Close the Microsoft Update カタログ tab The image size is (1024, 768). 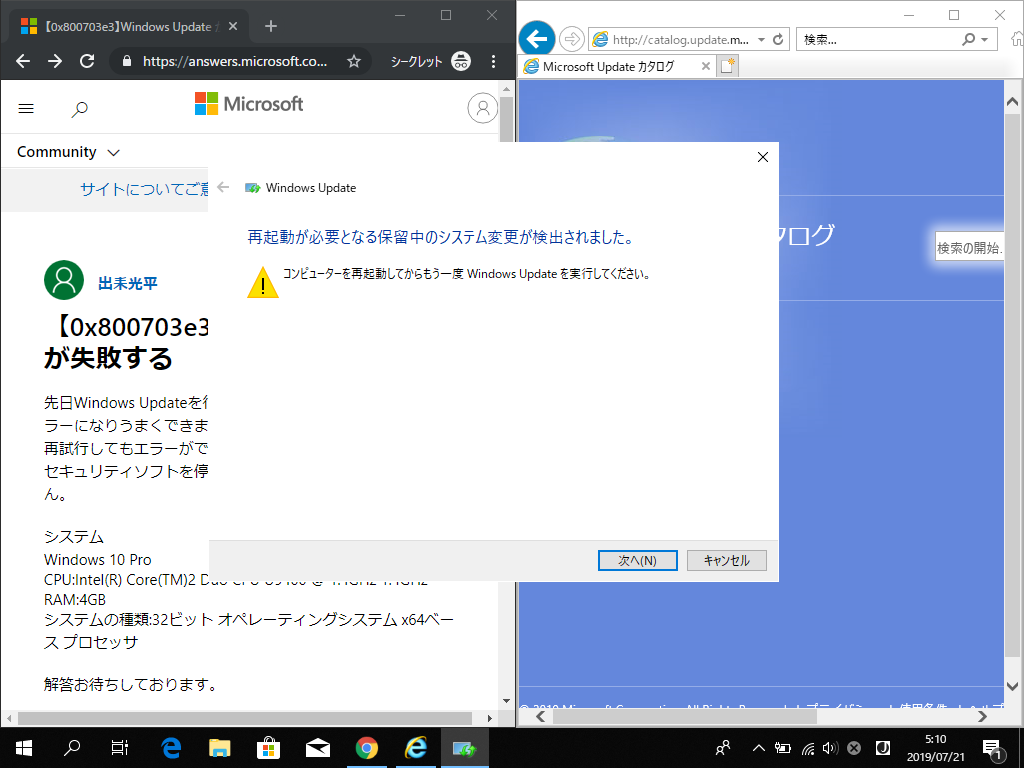pyautogui.click(x=705, y=67)
